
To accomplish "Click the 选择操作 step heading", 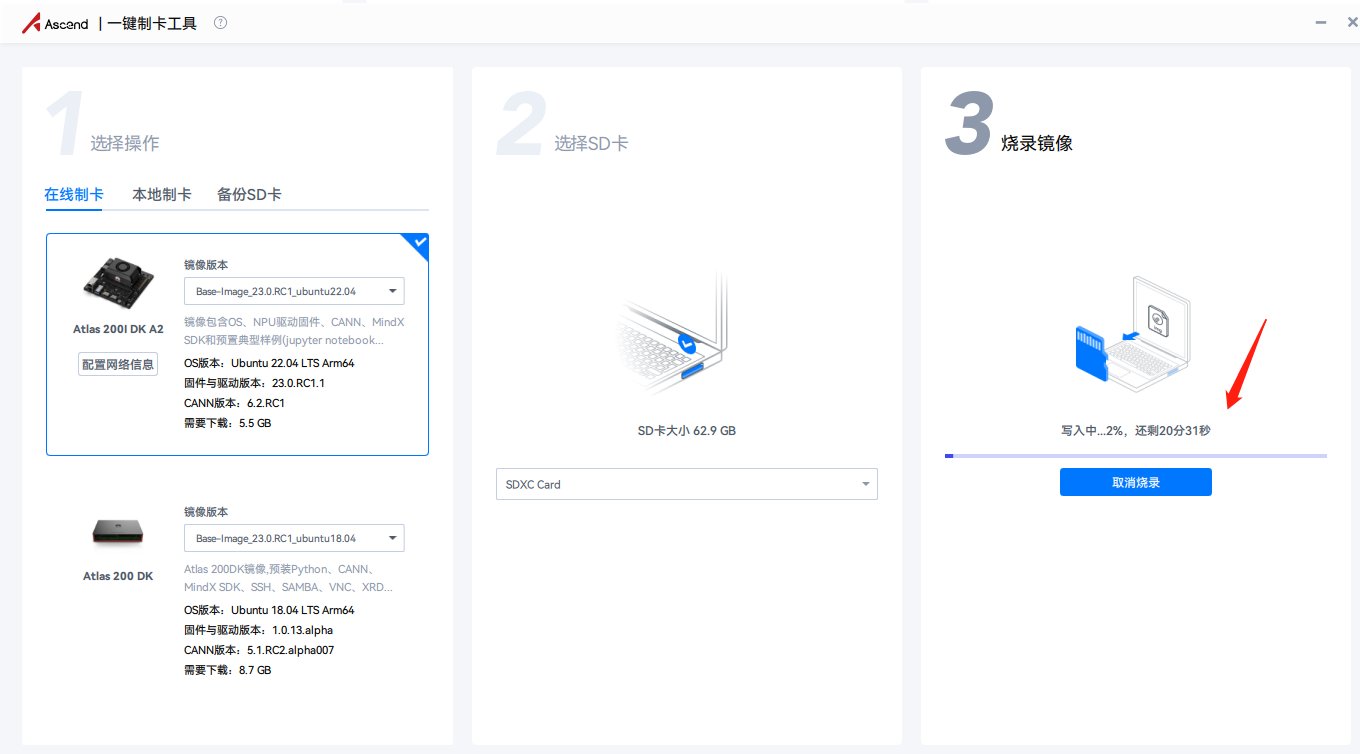I will click(125, 143).
